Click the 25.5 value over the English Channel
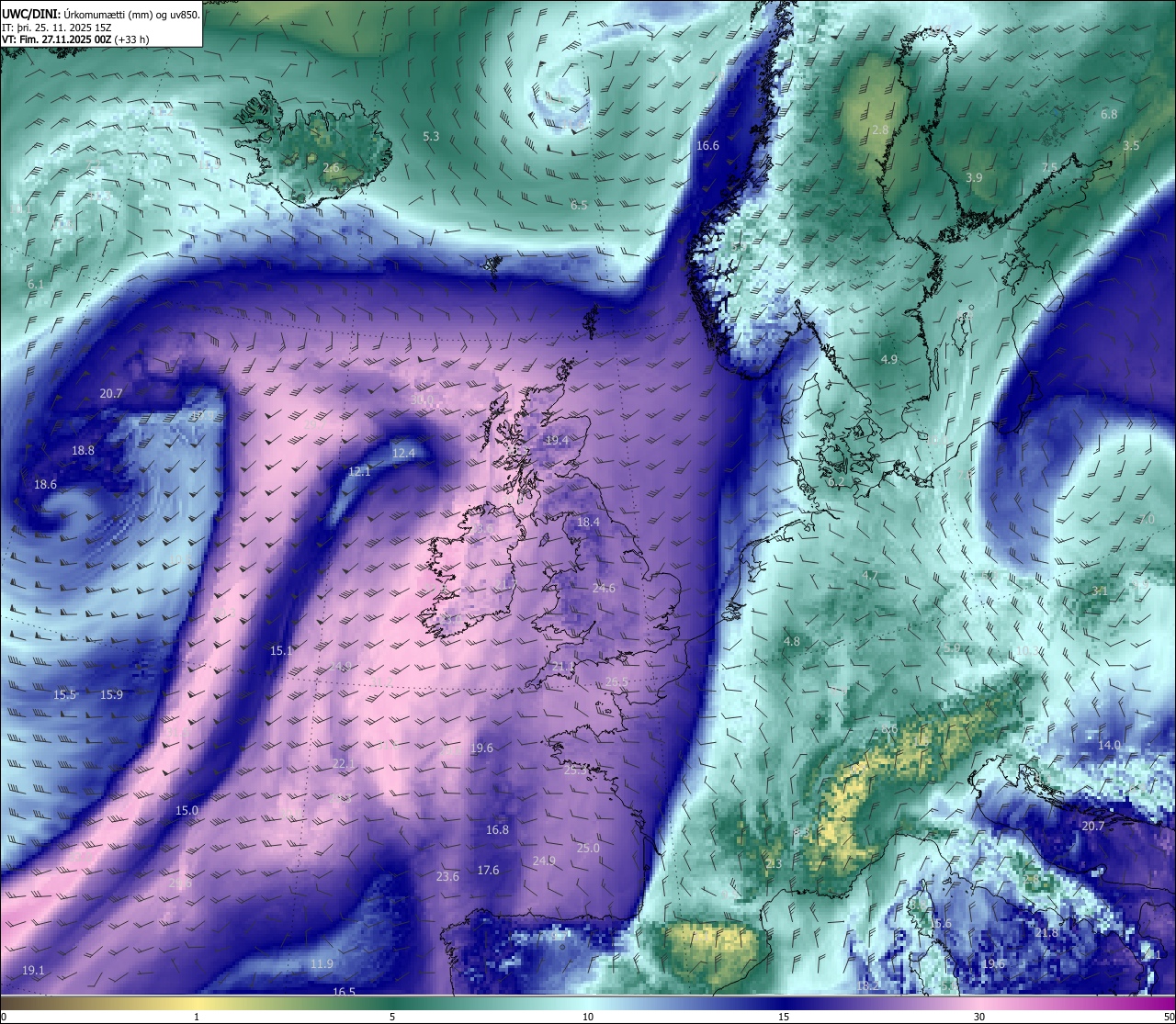The height and width of the screenshot is (1024, 1176). coord(617,682)
